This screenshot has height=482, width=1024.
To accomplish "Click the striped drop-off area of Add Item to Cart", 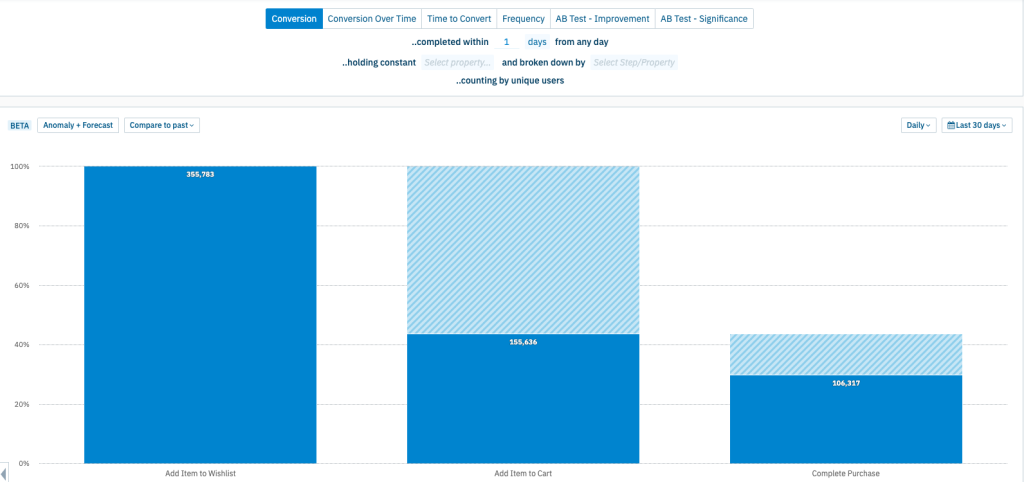I will click(x=523, y=250).
